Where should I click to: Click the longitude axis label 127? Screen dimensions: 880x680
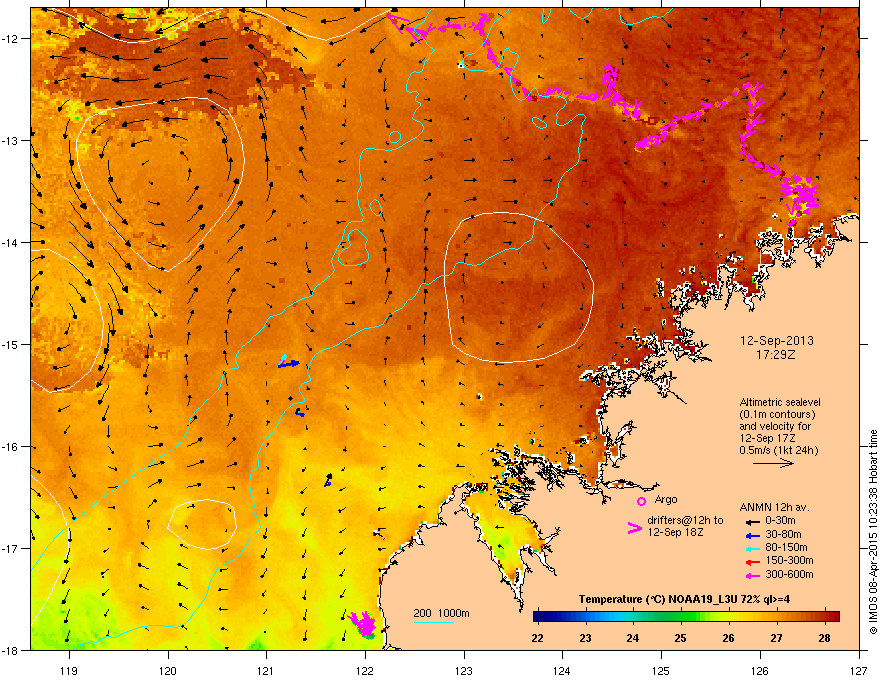pos(859,670)
